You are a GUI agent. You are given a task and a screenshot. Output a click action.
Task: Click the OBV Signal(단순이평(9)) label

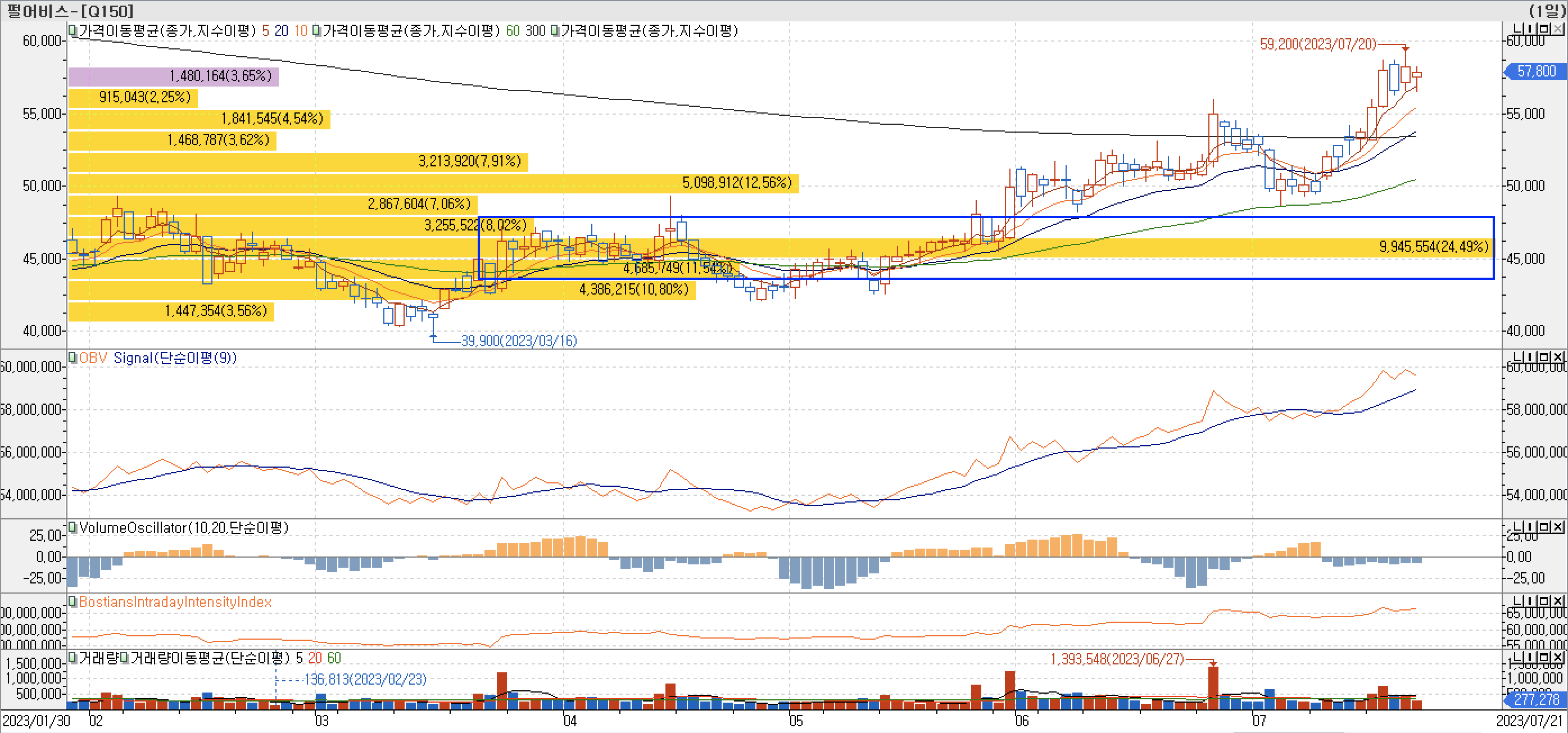pyautogui.click(x=157, y=358)
